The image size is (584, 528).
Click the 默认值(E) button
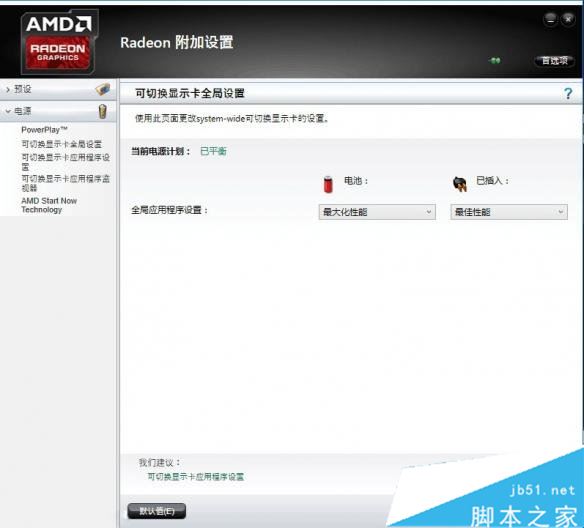pyautogui.click(x=156, y=511)
